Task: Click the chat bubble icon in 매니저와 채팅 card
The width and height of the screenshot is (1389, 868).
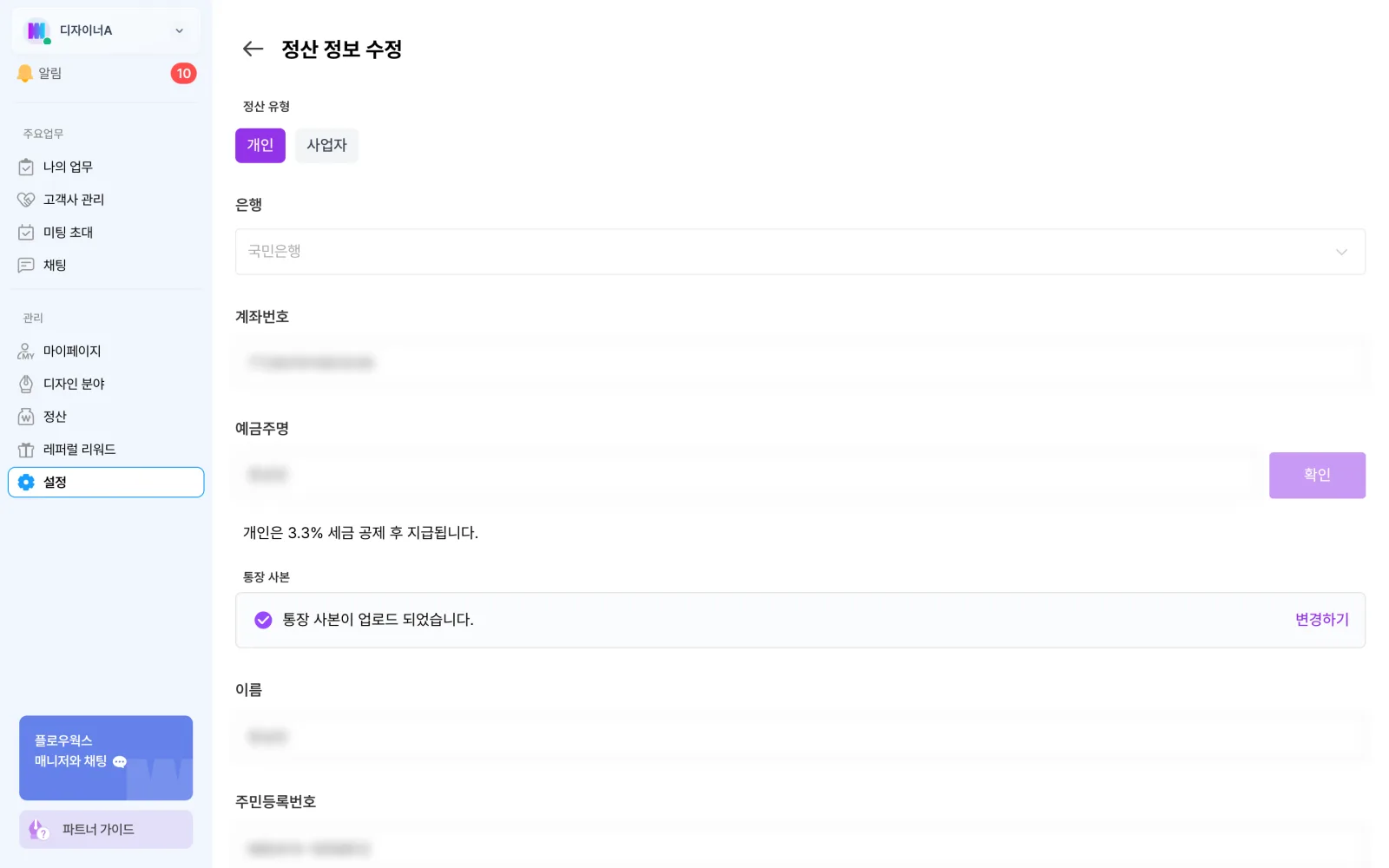Action: [x=120, y=762]
